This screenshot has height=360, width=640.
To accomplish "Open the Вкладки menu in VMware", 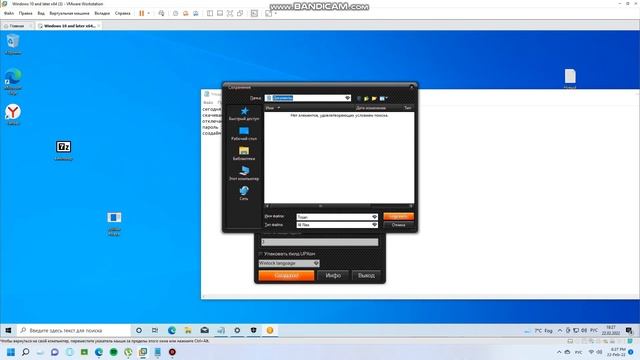I will [x=102, y=13].
